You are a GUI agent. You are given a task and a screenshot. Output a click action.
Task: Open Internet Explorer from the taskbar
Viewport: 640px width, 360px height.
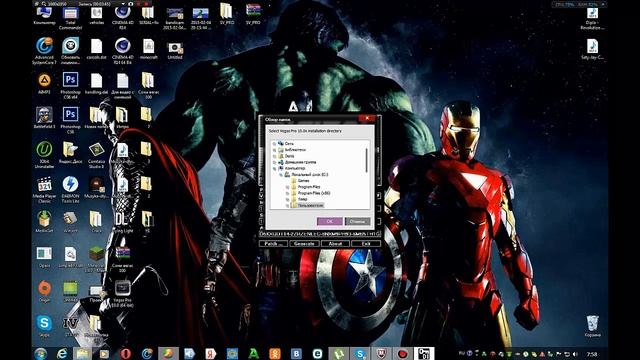(62, 353)
